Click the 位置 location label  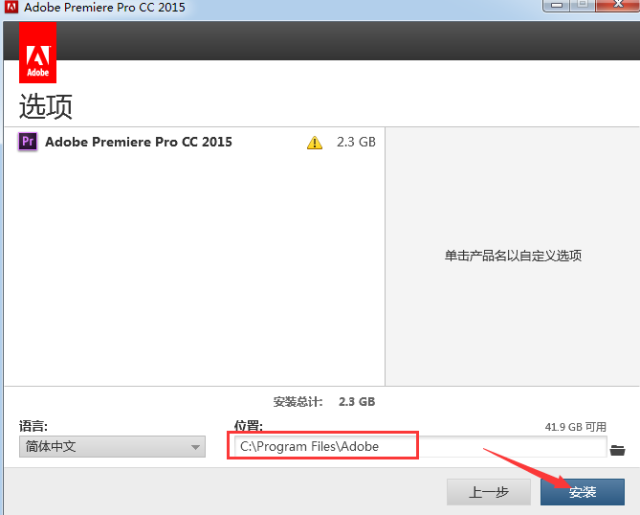248,426
